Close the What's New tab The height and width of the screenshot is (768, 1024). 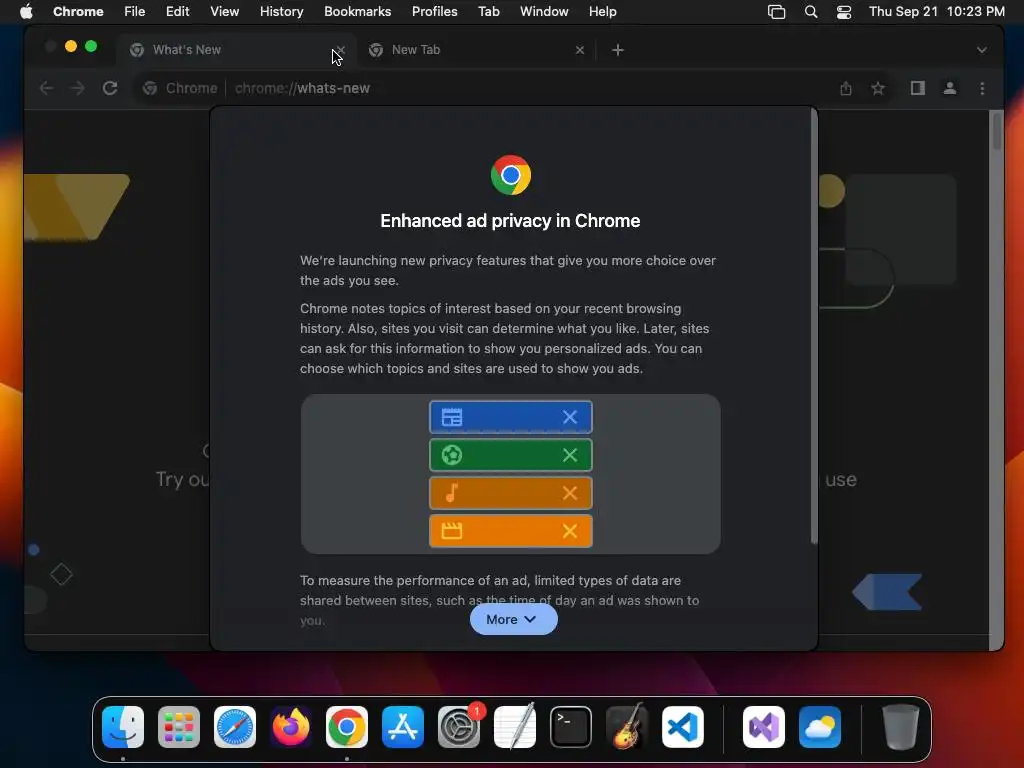click(x=341, y=50)
